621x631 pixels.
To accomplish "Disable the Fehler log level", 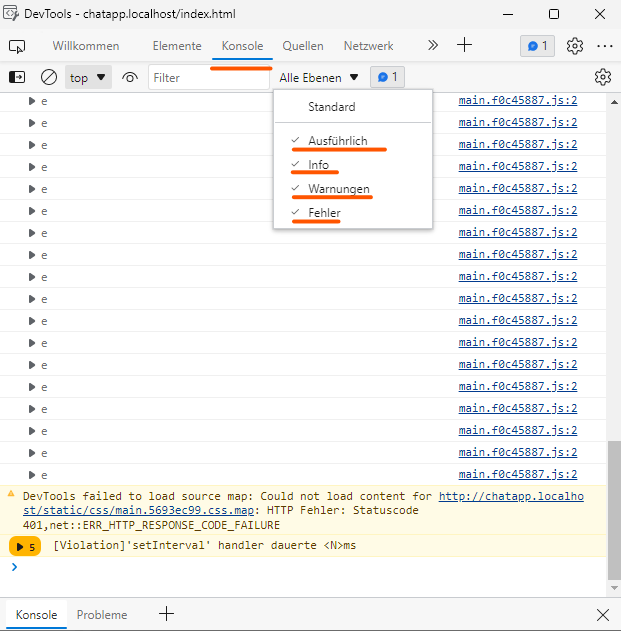I will (x=324, y=213).
